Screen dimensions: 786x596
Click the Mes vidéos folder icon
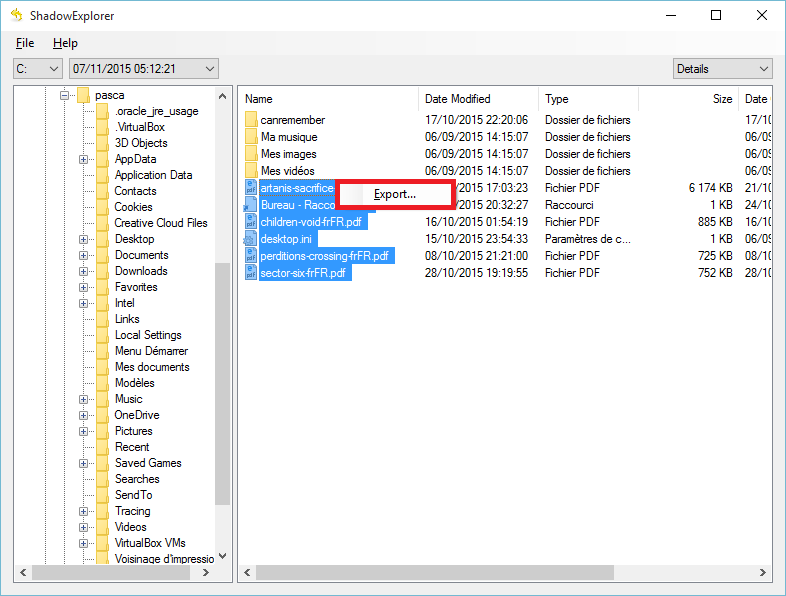pyautogui.click(x=251, y=171)
